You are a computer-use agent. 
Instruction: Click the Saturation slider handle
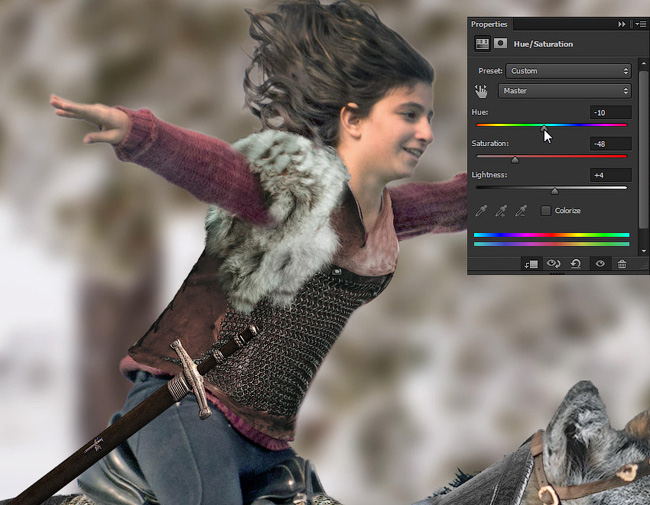[514, 160]
